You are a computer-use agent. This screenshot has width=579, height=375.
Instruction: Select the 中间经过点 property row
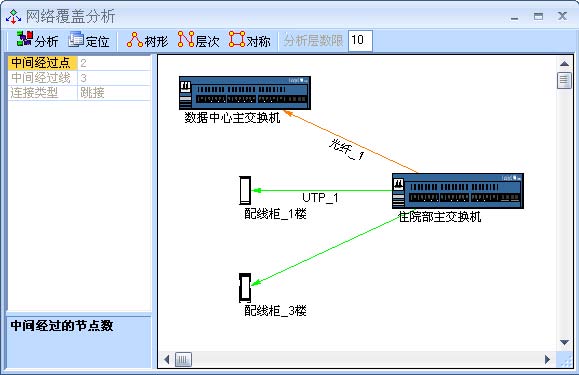click(79, 63)
